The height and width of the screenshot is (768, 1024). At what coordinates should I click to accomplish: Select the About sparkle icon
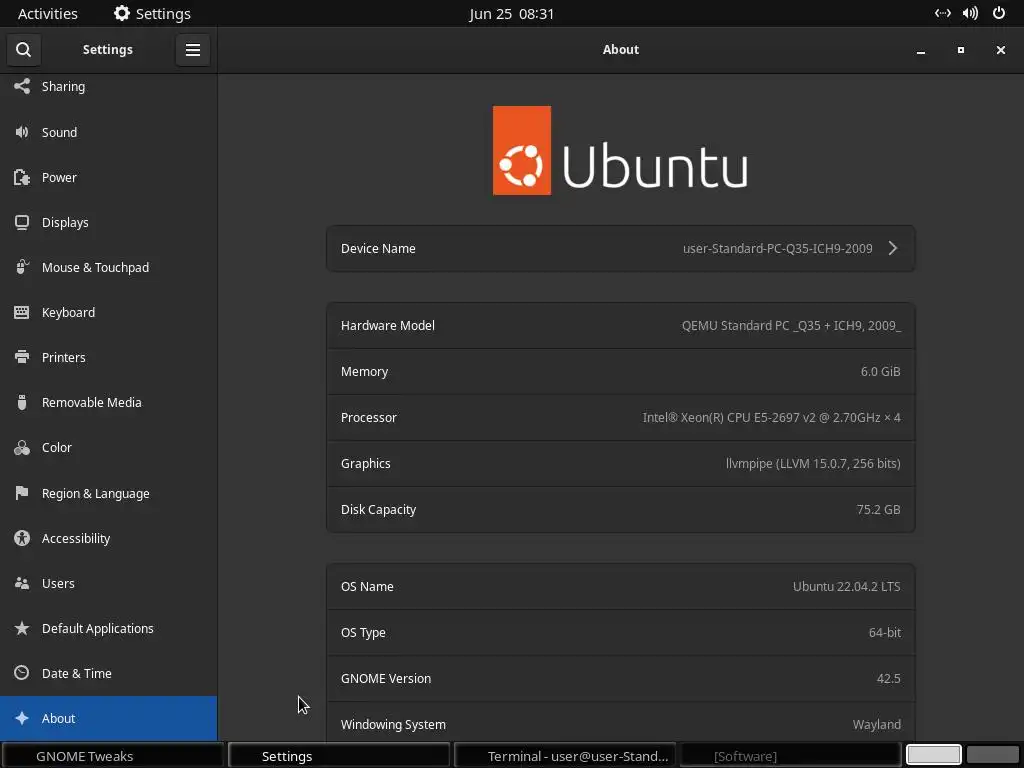(22, 718)
